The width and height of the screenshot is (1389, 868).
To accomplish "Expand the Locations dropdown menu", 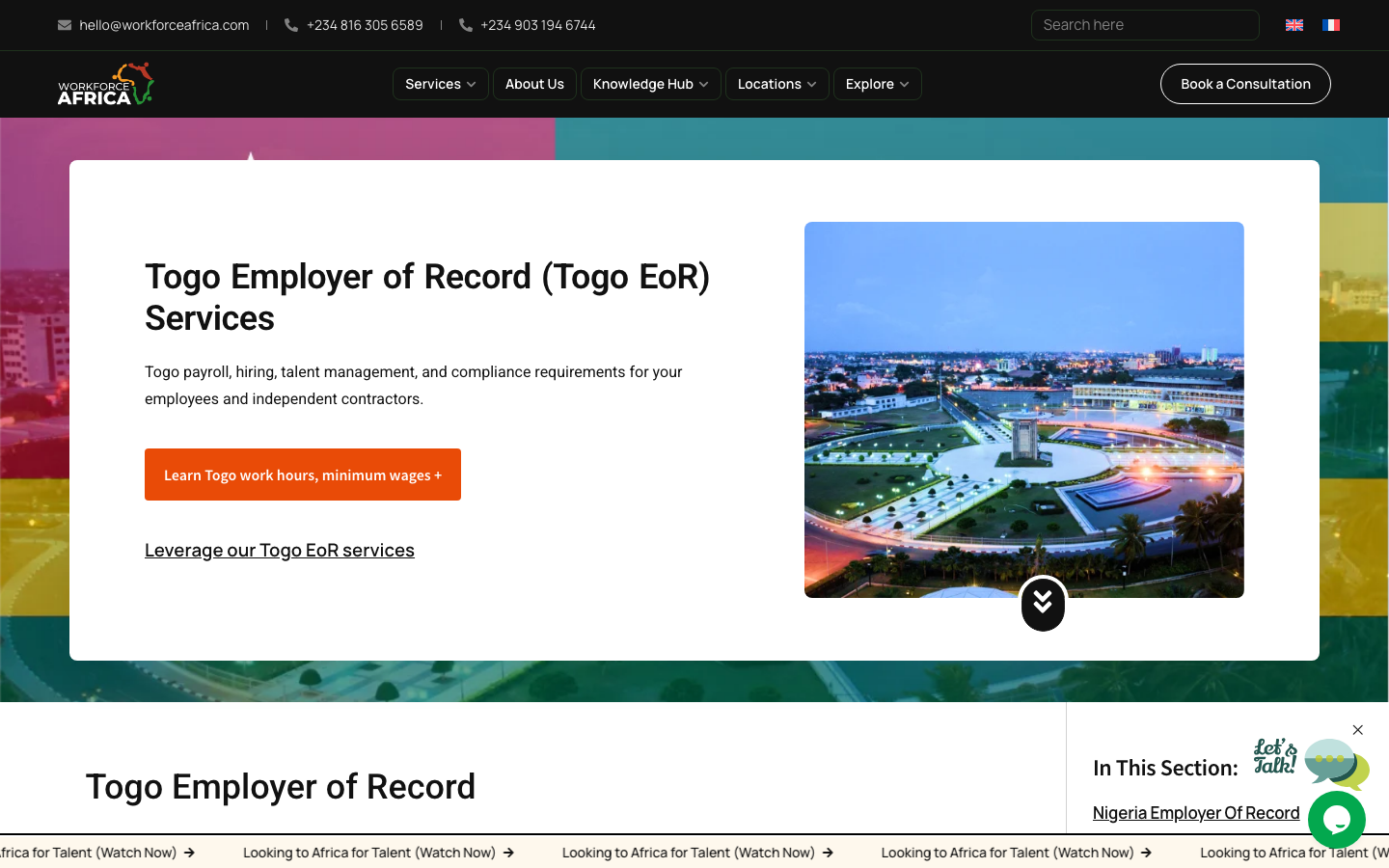I will (777, 84).
